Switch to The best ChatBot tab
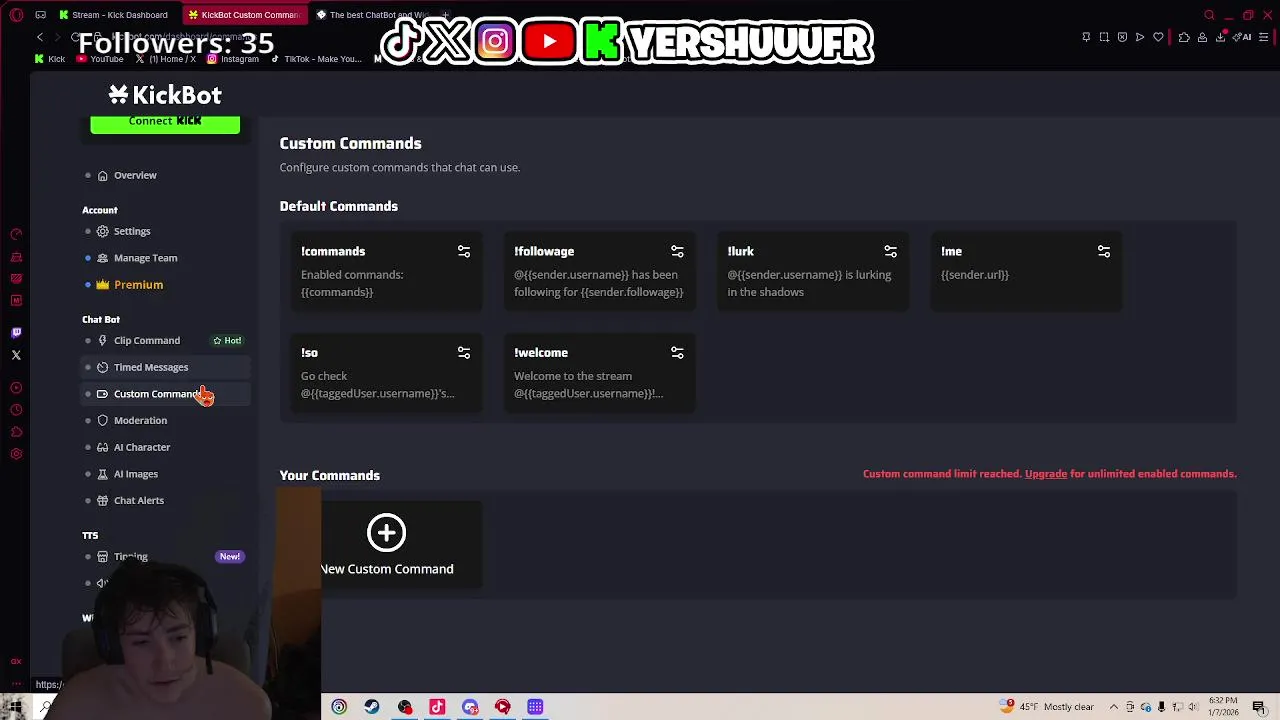The image size is (1280, 720). click(371, 15)
